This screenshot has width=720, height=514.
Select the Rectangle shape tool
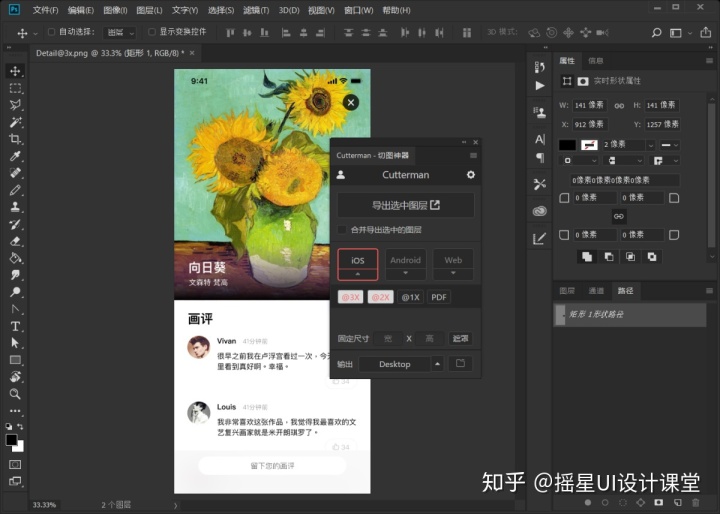[15, 360]
